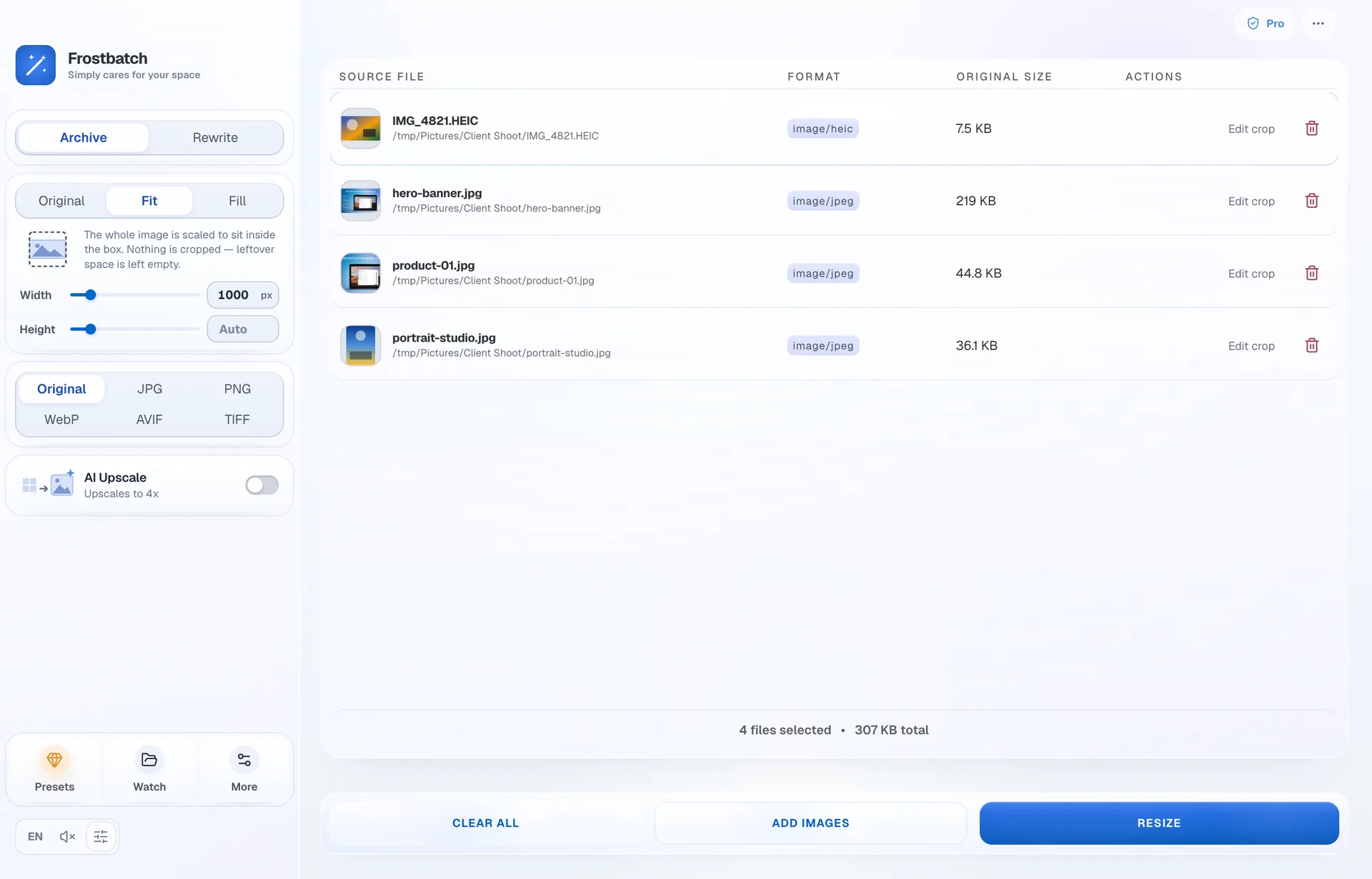
Task: Click the 36.1 KB size value
Action: pos(976,345)
